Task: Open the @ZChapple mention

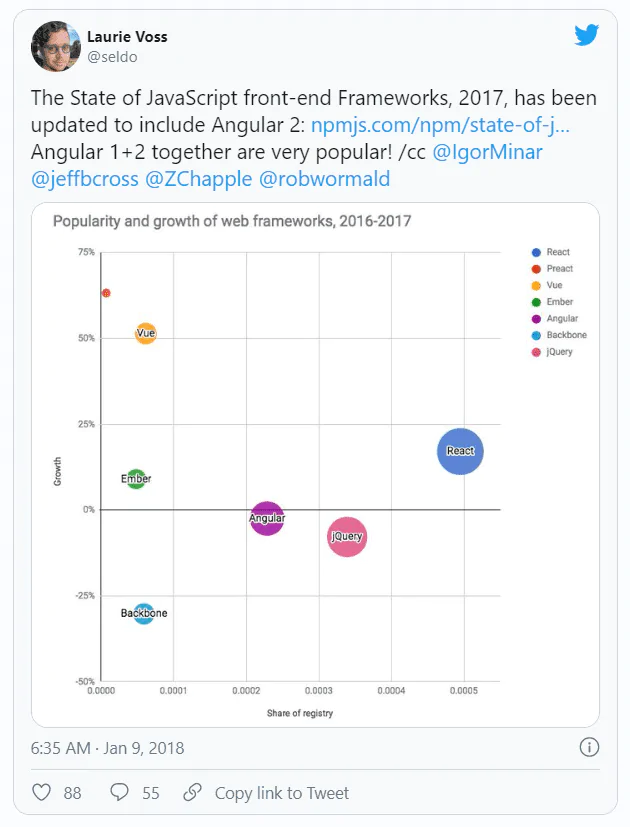Action: click(x=198, y=179)
